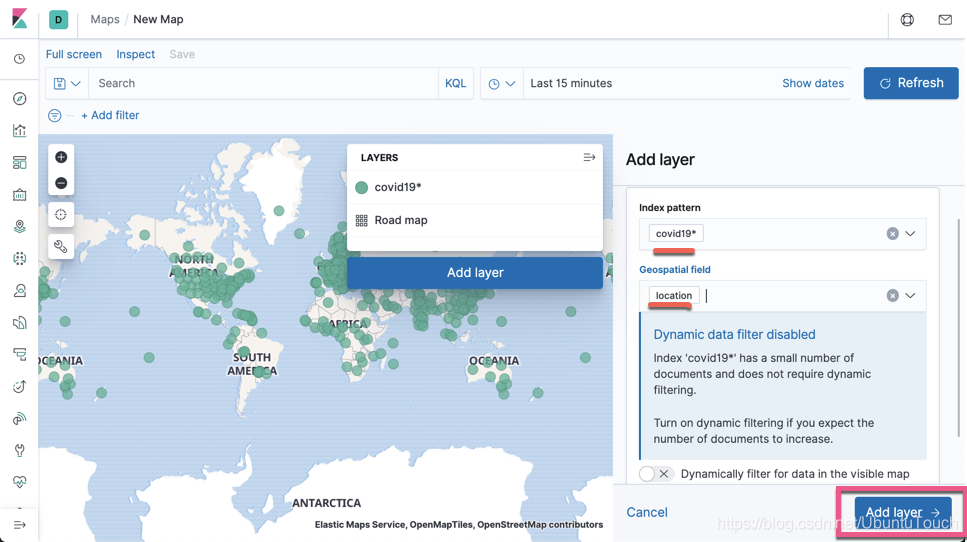
Task: Zoom in on the map with plus
Action: tap(61, 157)
